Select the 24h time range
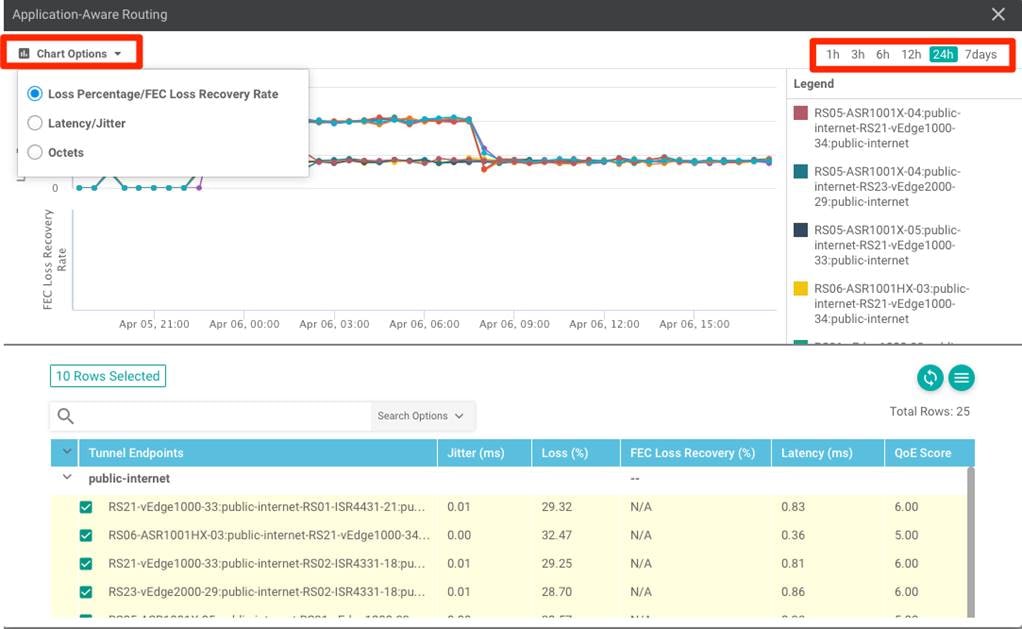1022x629 pixels. 943,54
